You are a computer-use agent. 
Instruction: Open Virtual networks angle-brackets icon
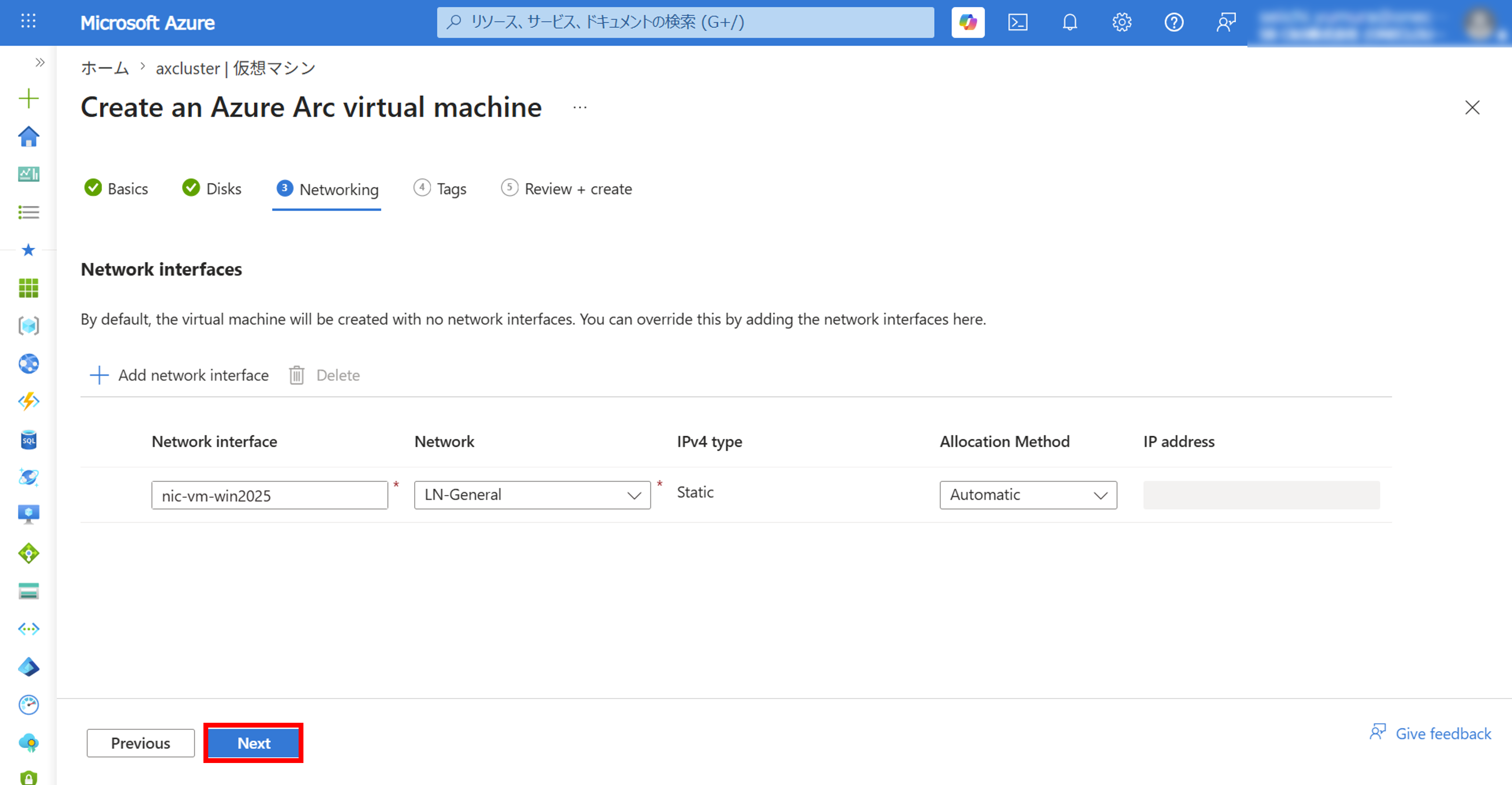(x=28, y=629)
